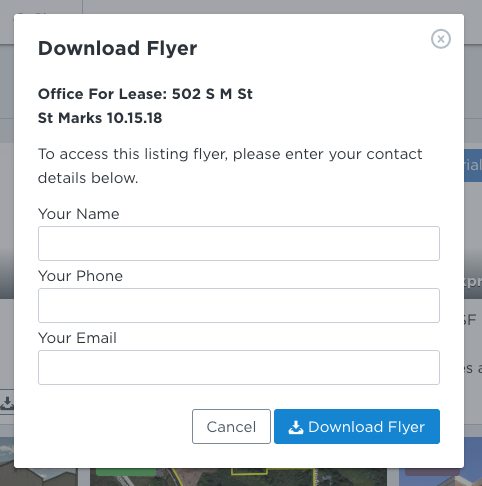Select the aerial map thumbnail behind the dialog

click(x=238, y=477)
